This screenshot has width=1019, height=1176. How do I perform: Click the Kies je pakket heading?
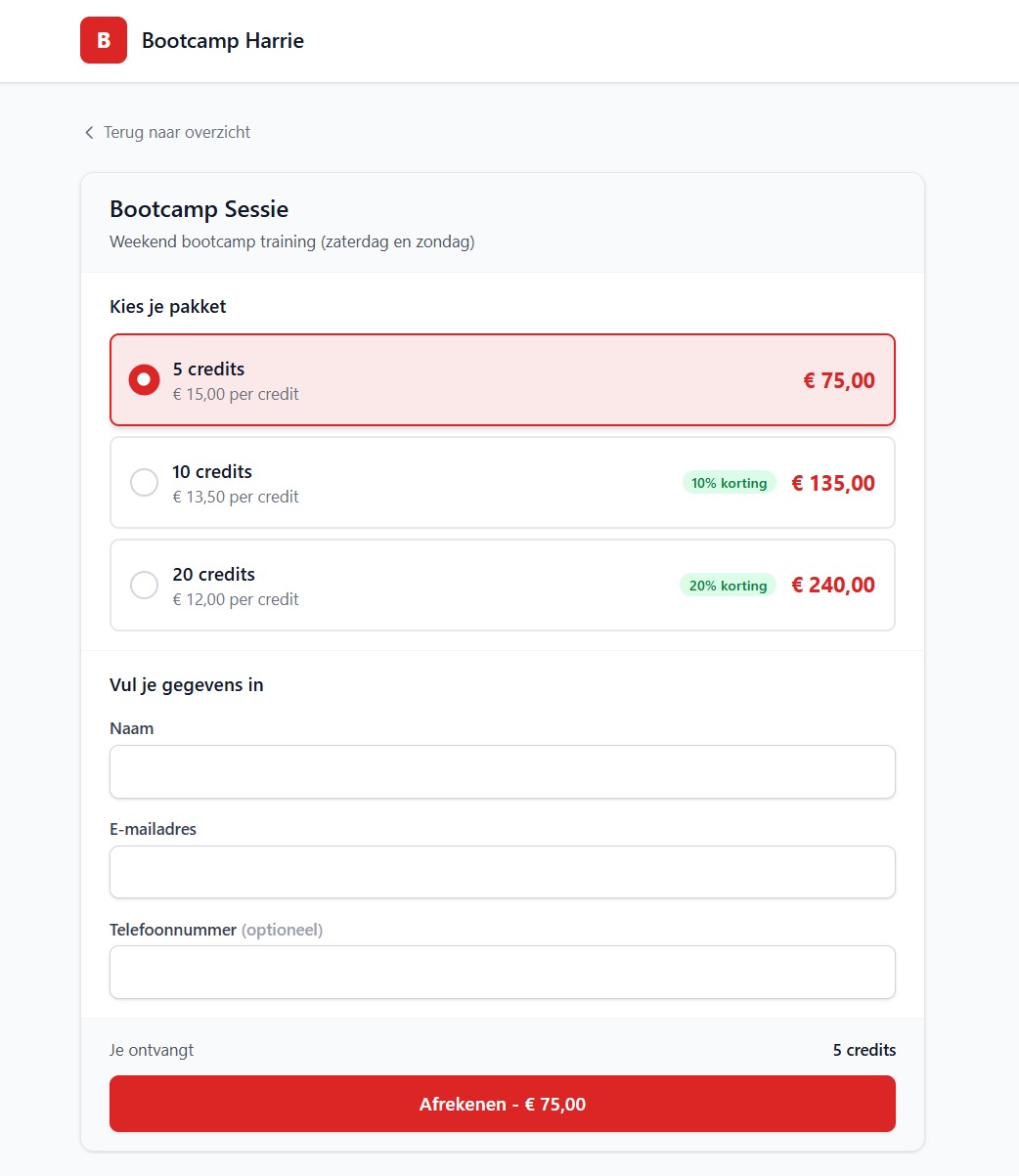click(166, 306)
